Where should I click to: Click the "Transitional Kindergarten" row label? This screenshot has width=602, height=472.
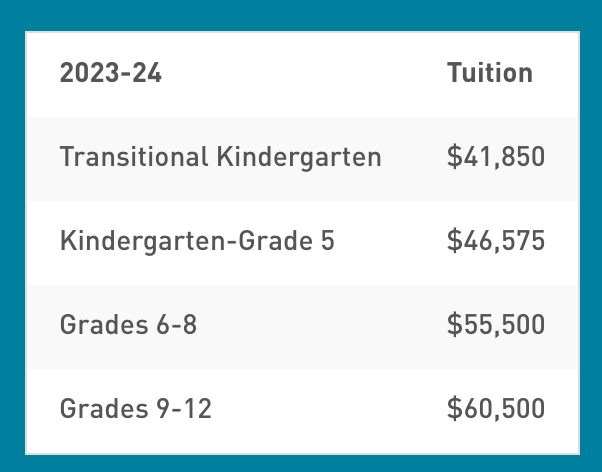click(x=220, y=157)
